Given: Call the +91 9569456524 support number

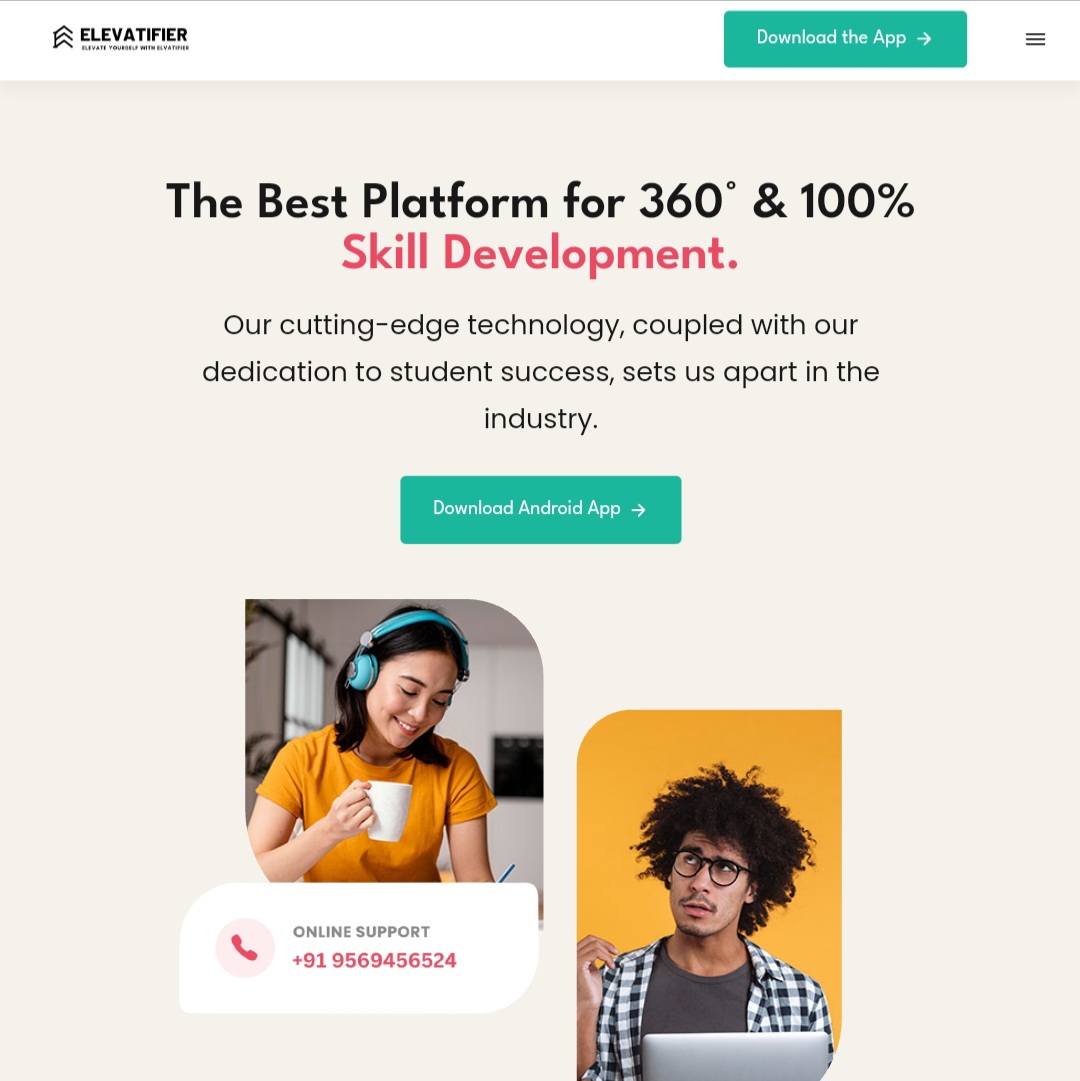Looking at the screenshot, I should pyautogui.click(x=374, y=960).
